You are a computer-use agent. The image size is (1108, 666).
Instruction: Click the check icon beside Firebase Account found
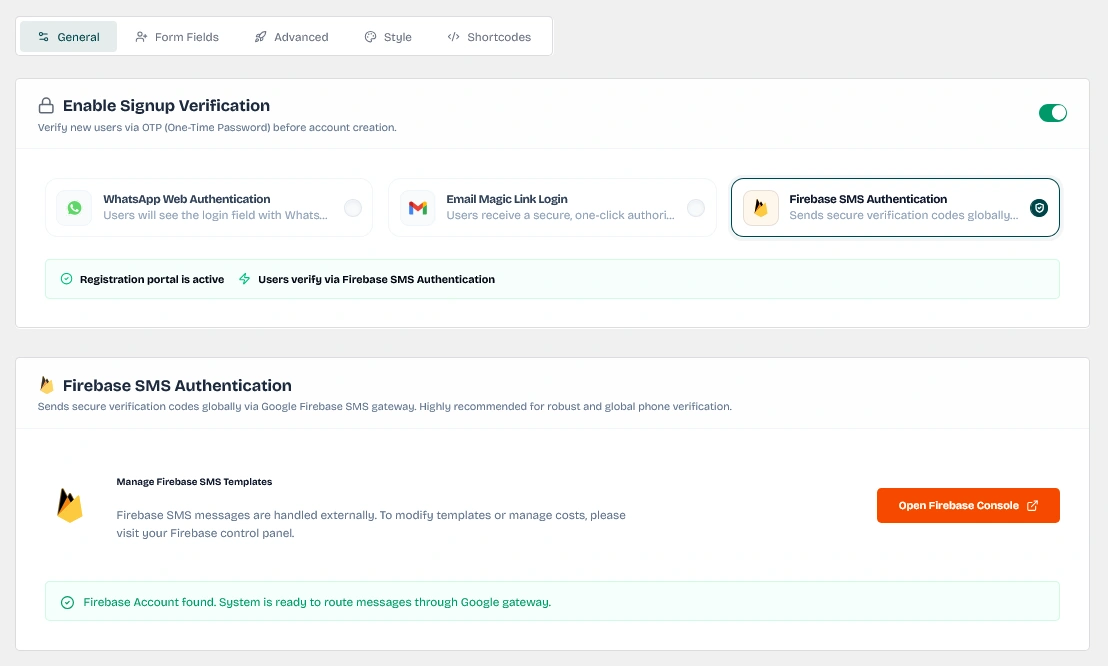coord(67,602)
